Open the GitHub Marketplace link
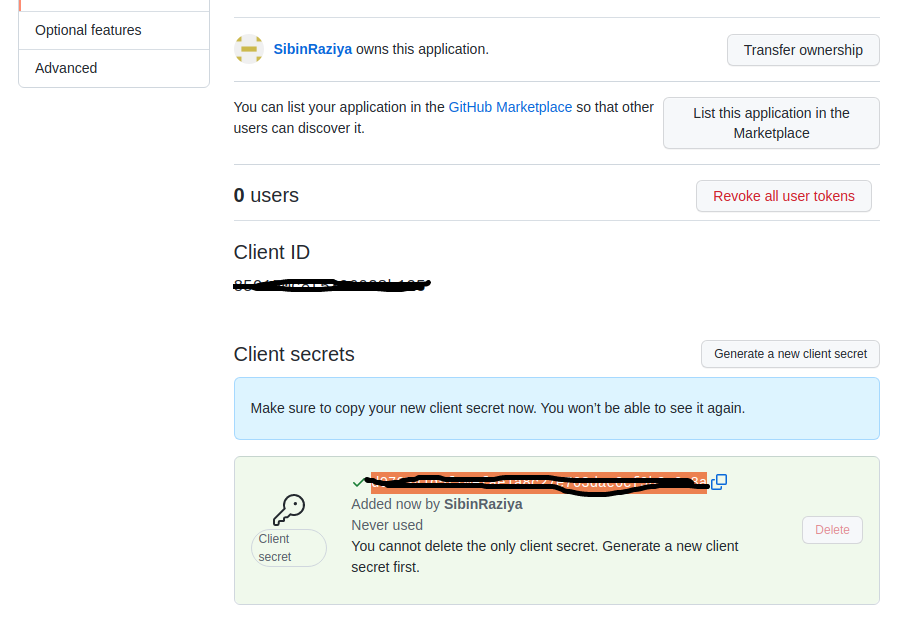909x630 pixels. [x=510, y=107]
